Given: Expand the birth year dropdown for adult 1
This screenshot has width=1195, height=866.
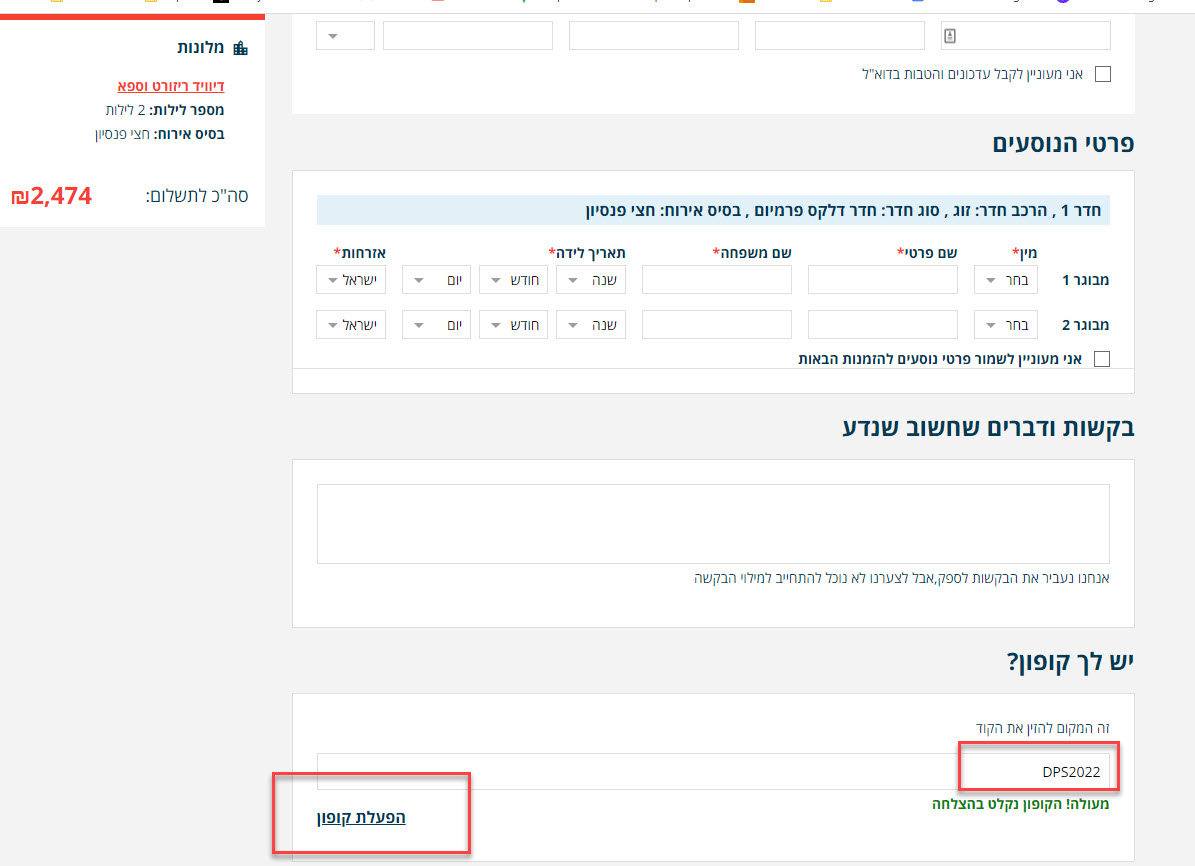Looking at the screenshot, I should point(591,280).
